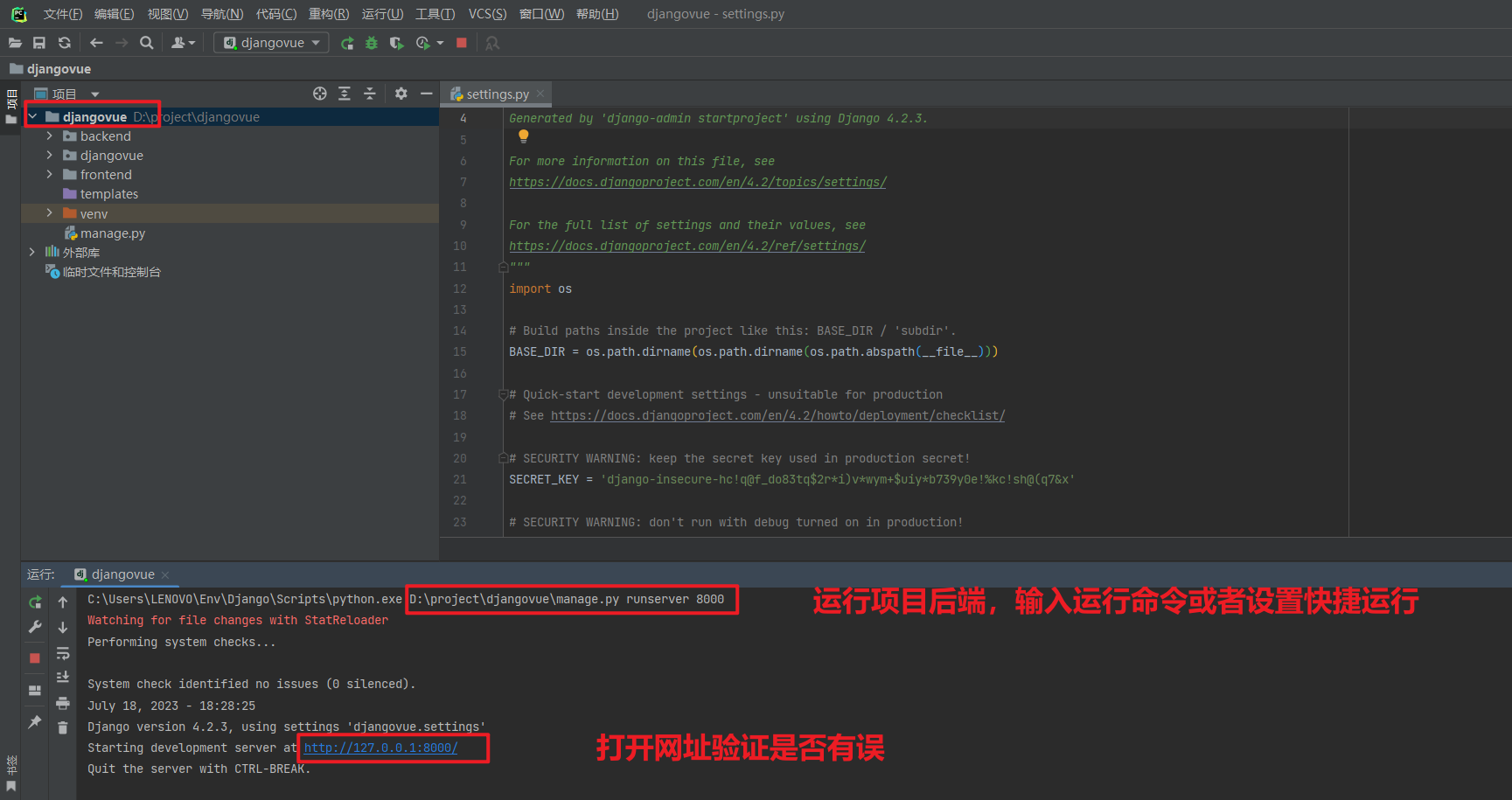Switch to the settings.py editor tab
The height and width of the screenshot is (800, 1512).
point(498,94)
